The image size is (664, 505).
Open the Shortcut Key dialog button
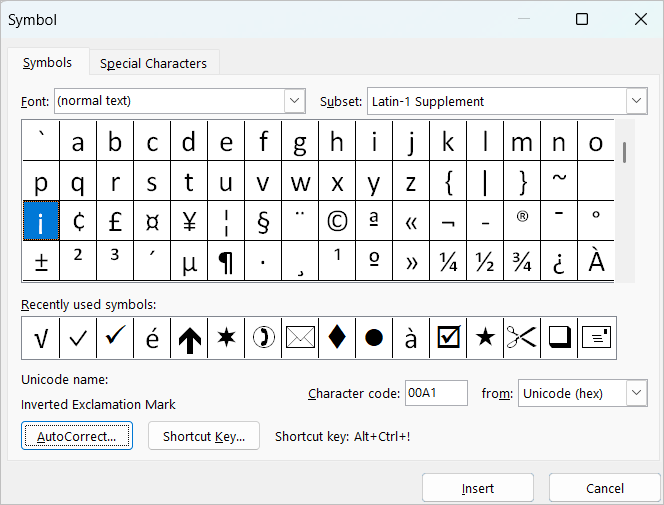coord(204,436)
